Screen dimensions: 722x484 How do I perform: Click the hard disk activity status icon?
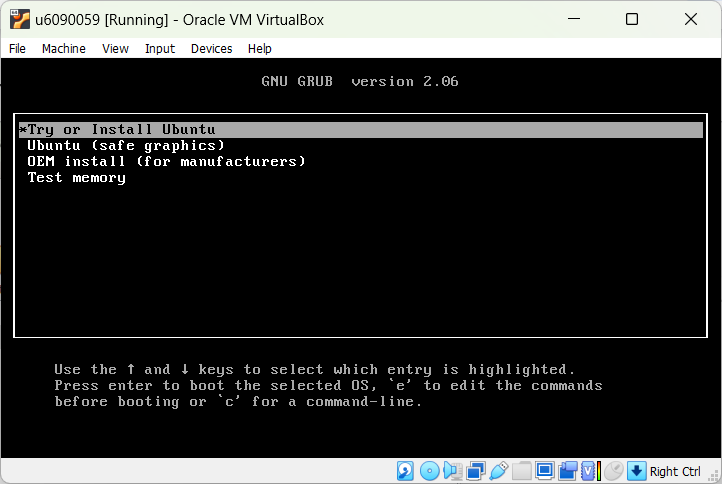405,471
